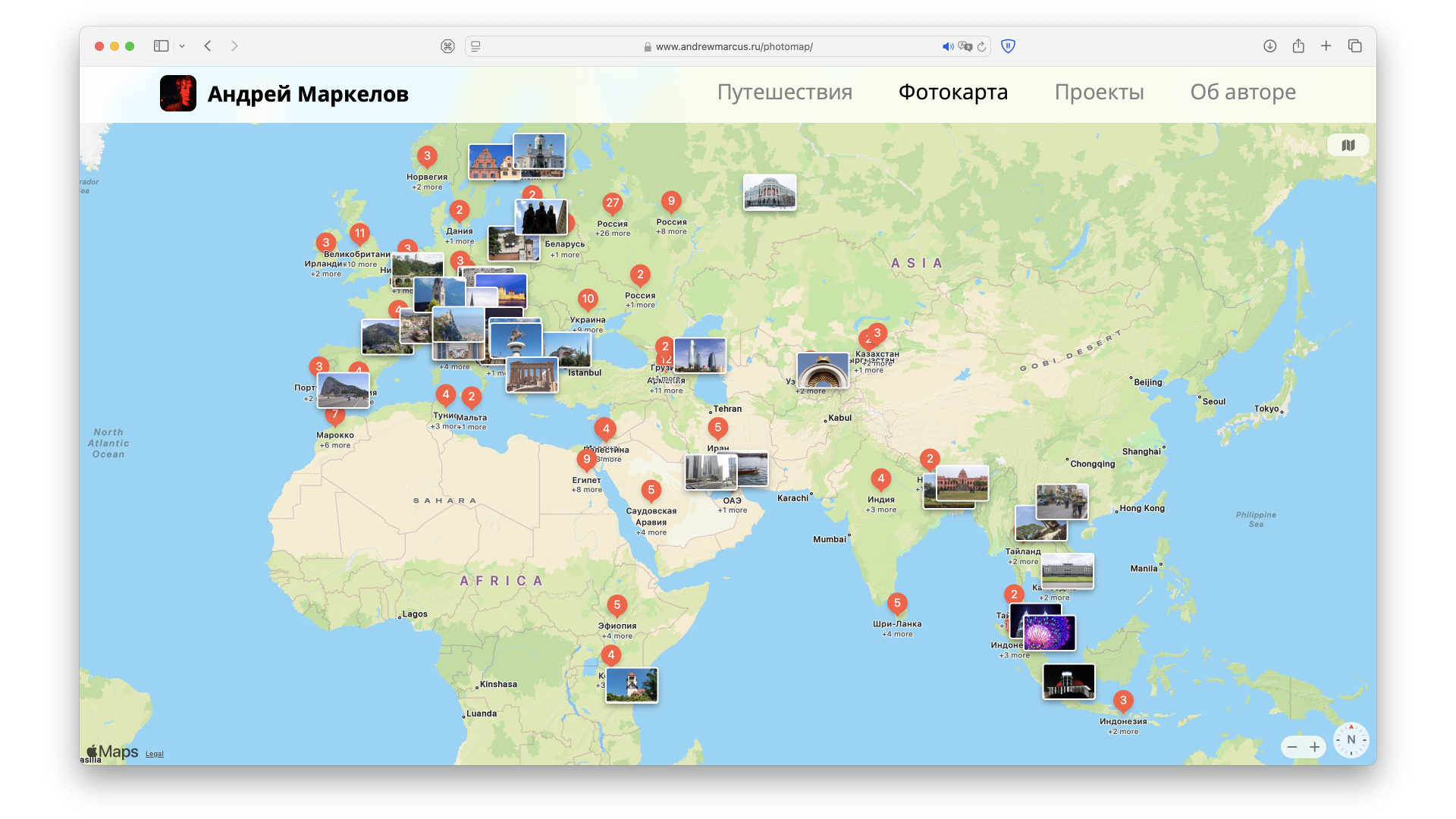Click the Об авторе link
1456x819 pixels.
(x=1242, y=93)
